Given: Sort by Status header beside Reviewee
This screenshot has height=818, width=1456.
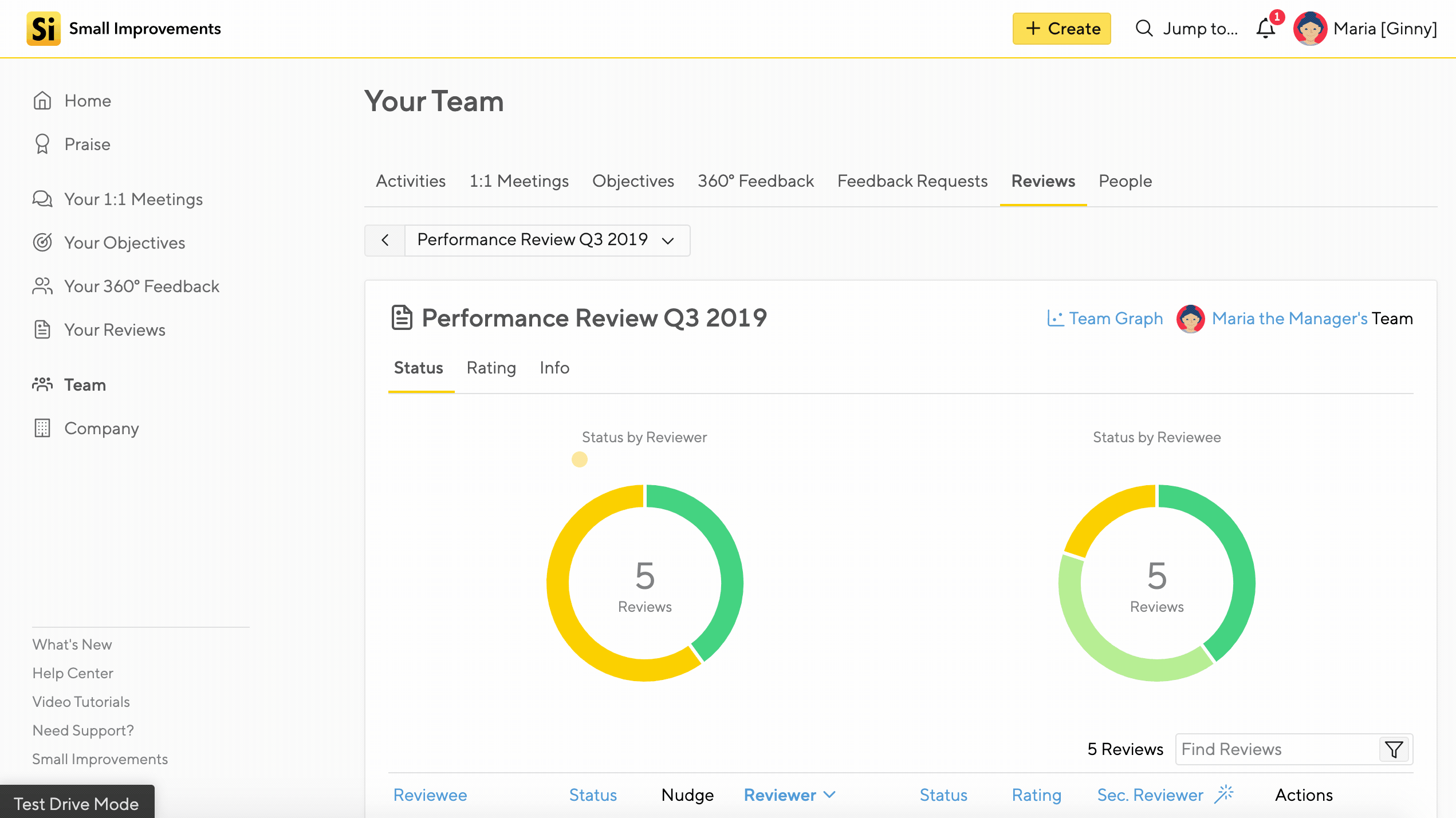Looking at the screenshot, I should [593, 795].
